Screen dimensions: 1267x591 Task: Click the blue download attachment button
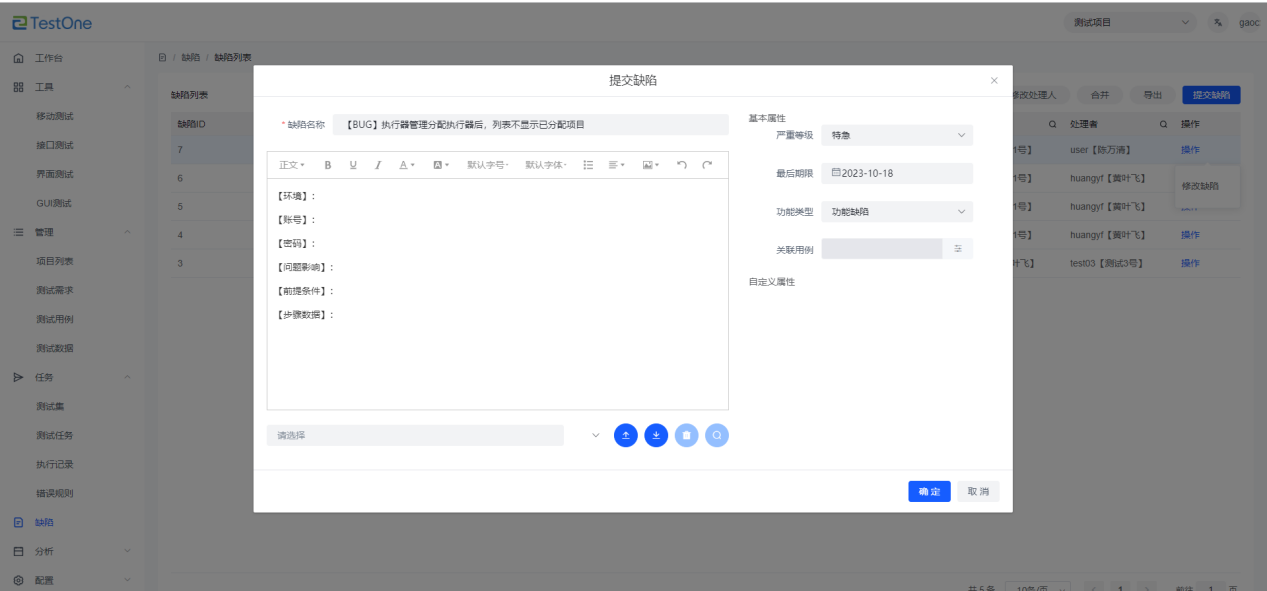point(656,435)
